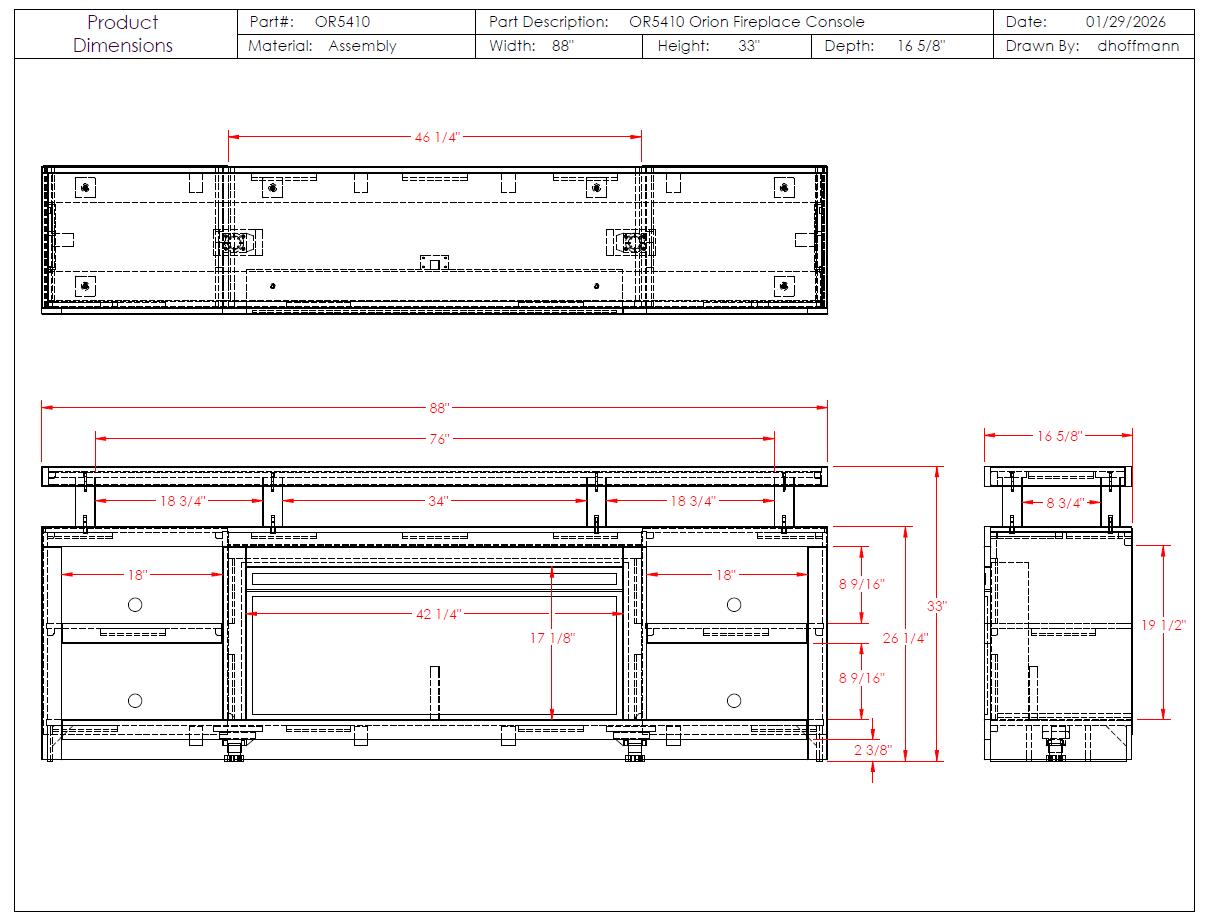This screenshot has height=919, width=1208.
Task: Click the 88" overall width dimension in drawing
Action: click(x=438, y=408)
